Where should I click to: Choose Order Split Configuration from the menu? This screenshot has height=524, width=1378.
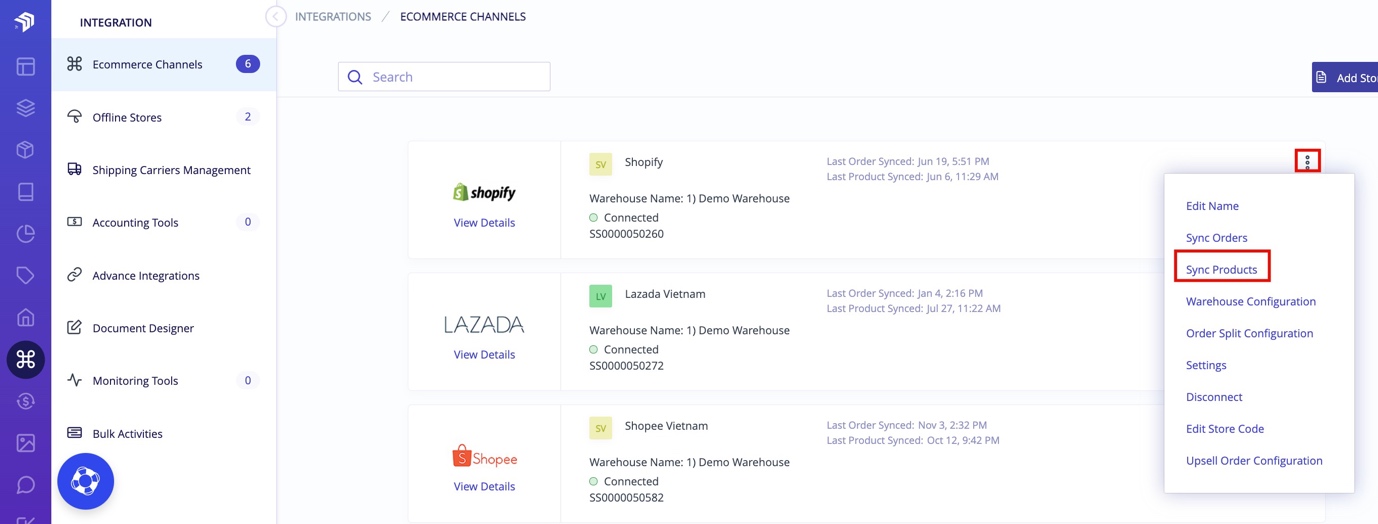pyautogui.click(x=1249, y=334)
